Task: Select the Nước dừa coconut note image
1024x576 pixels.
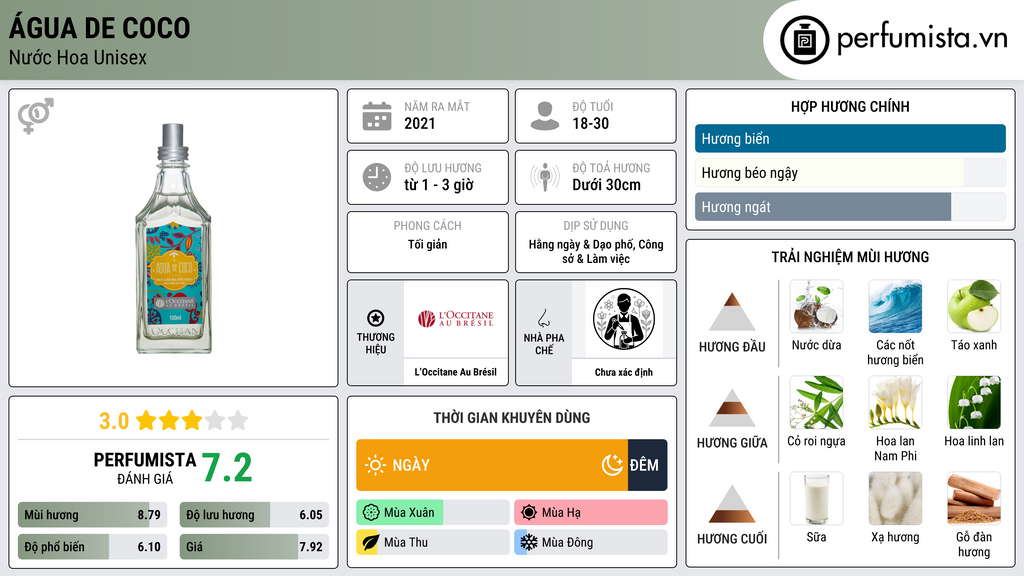Action: 816,306
